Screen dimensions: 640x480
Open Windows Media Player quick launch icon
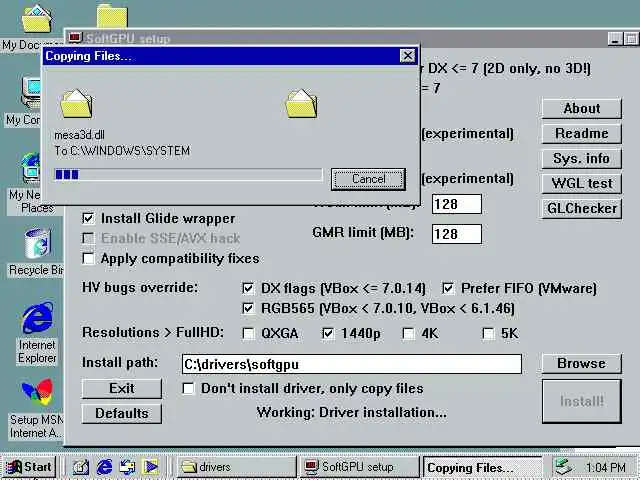pos(151,467)
